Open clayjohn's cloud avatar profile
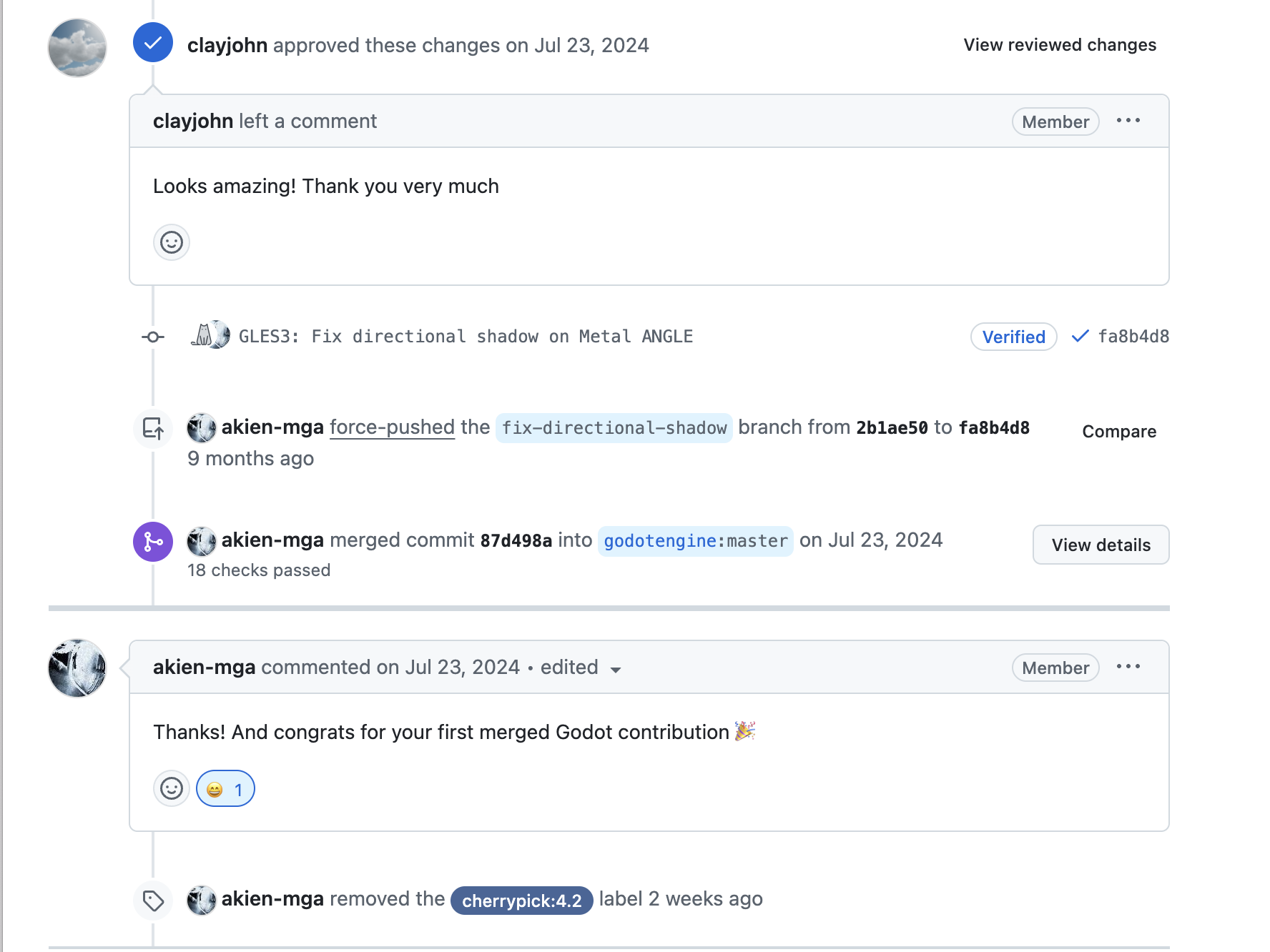1270x952 pixels. pyautogui.click(x=77, y=48)
